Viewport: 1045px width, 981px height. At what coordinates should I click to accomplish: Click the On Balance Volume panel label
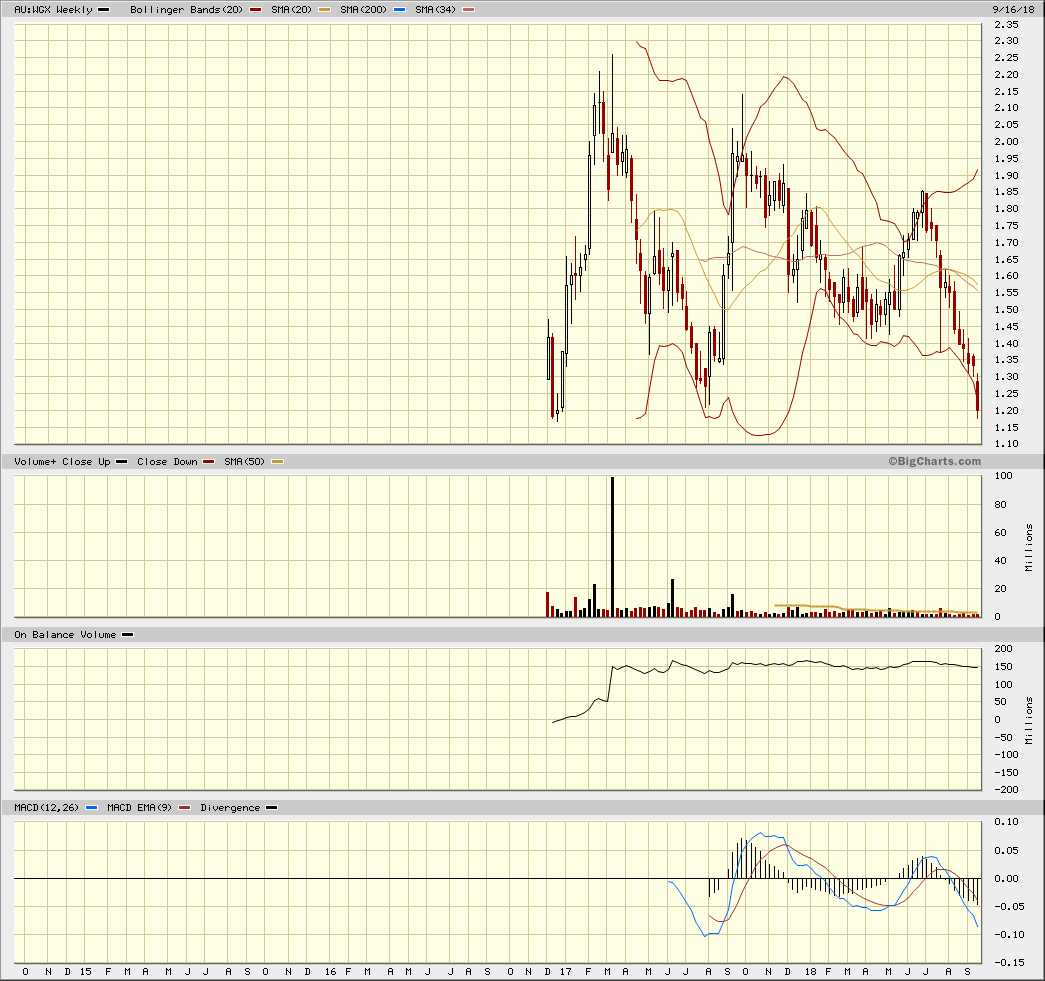(x=65, y=635)
